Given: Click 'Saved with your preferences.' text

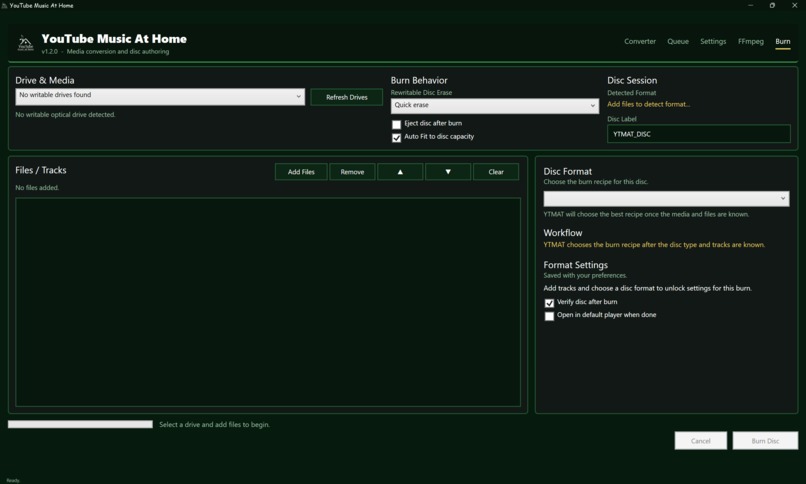Looking at the screenshot, I should [585, 275].
